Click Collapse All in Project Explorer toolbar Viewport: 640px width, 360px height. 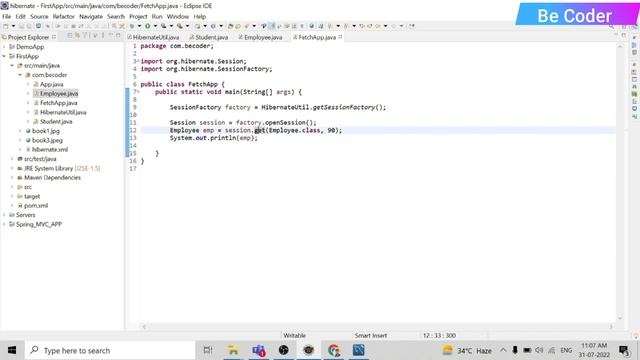click(x=69, y=36)
